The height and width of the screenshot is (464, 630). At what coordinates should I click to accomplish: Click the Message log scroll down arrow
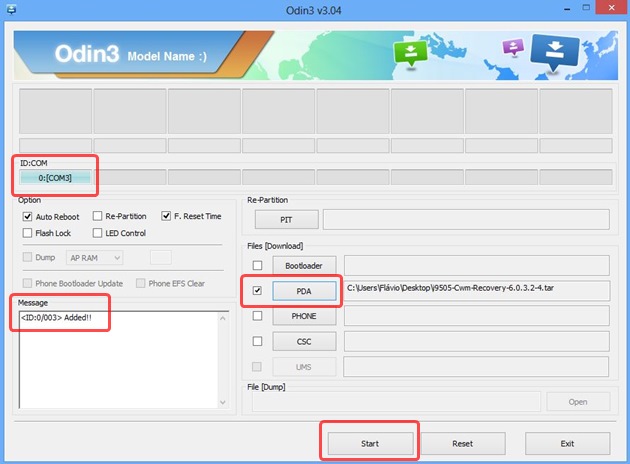(223, 402)
